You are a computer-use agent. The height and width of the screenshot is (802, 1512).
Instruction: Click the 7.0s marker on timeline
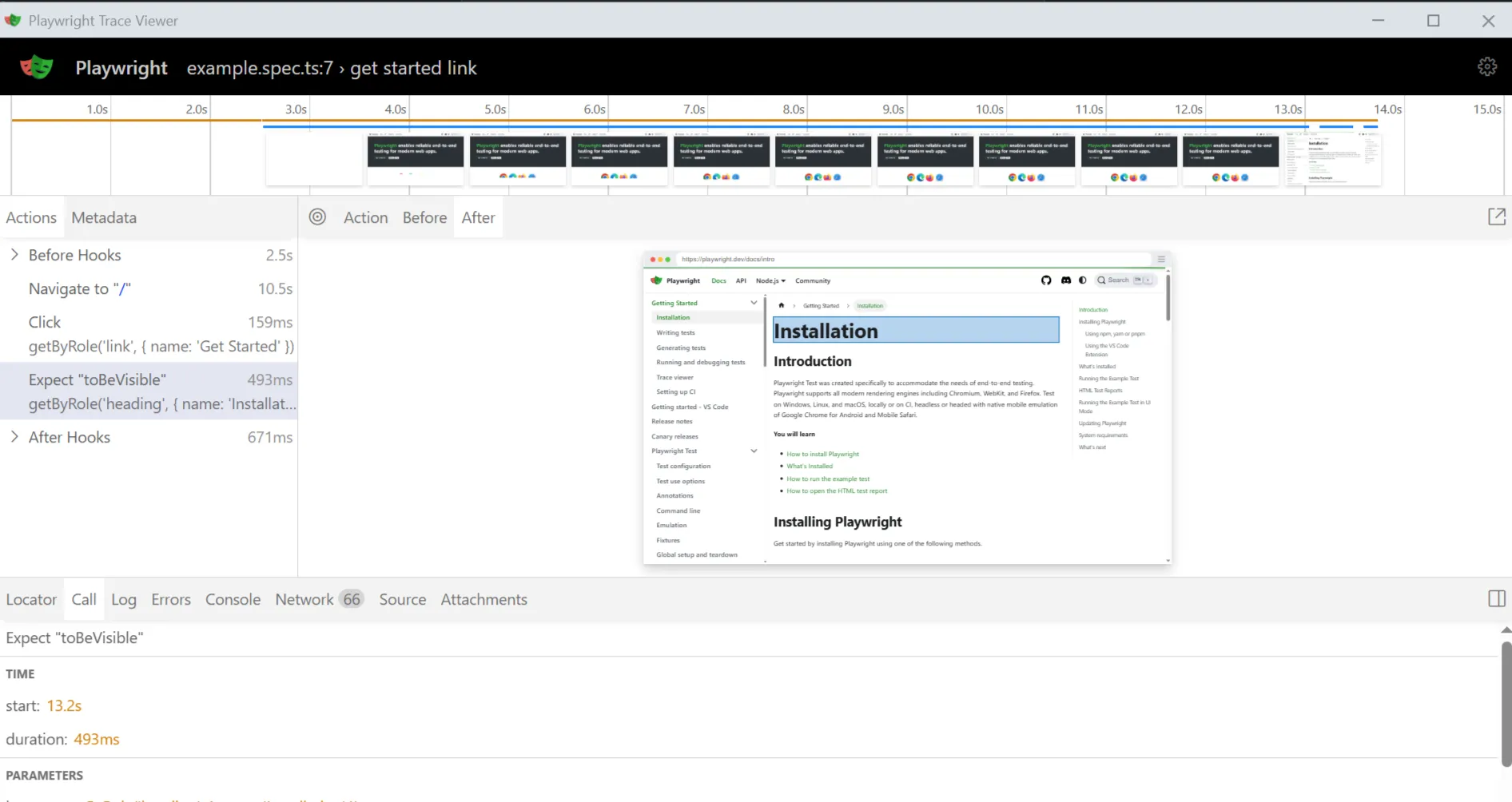pos(694,109)
